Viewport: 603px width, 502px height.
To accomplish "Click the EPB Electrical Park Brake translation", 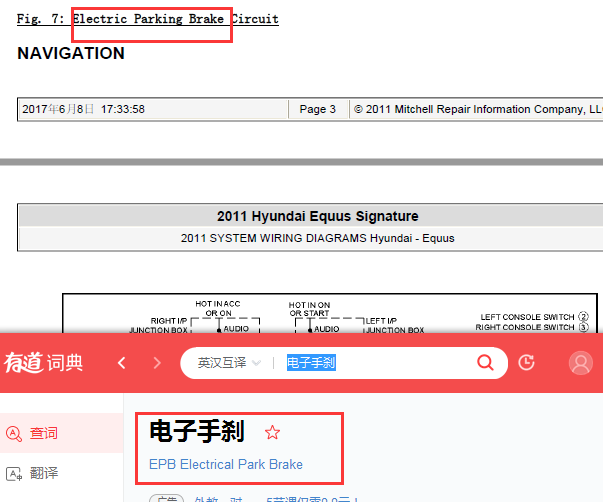I will [x=226, y=464].
